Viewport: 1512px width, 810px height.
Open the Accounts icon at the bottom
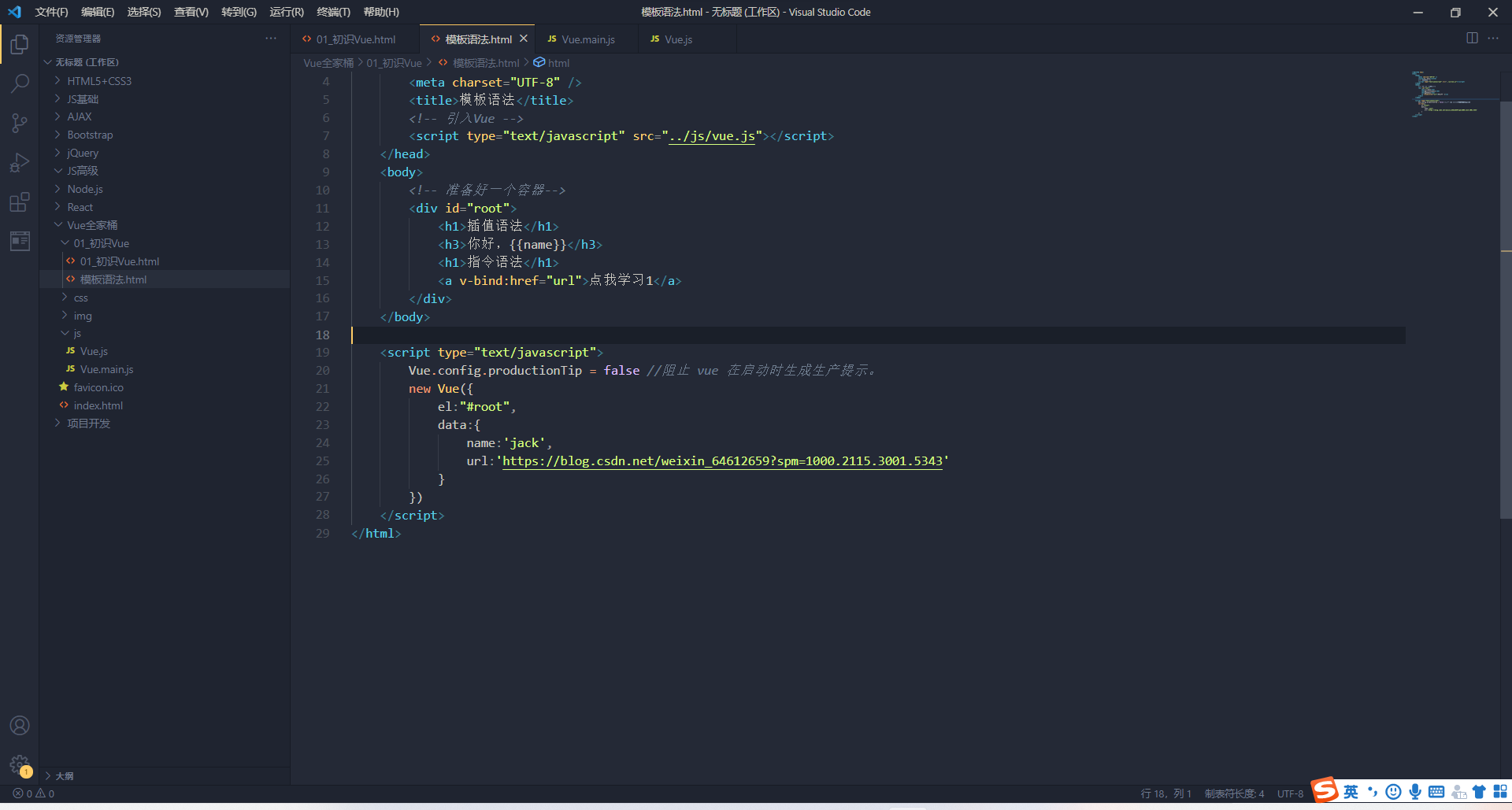20,725
